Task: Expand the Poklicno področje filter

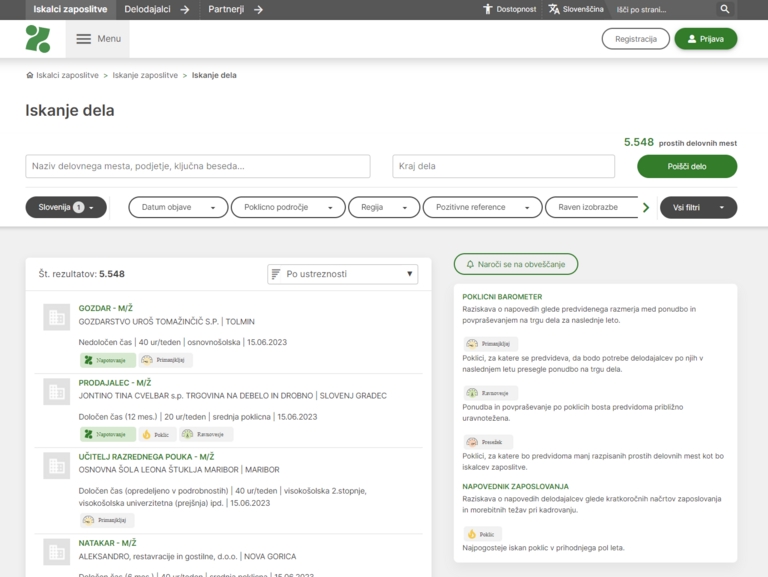Action: click(288, 207)
